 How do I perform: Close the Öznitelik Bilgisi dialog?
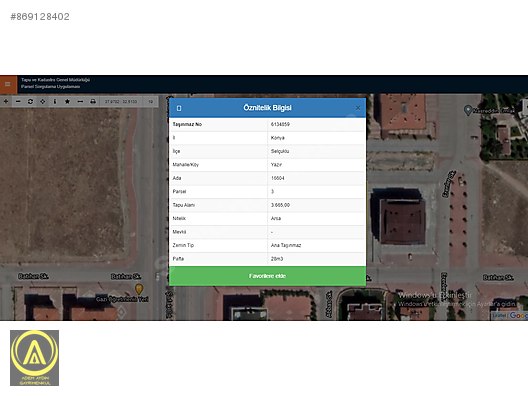[x=358, y=108]
